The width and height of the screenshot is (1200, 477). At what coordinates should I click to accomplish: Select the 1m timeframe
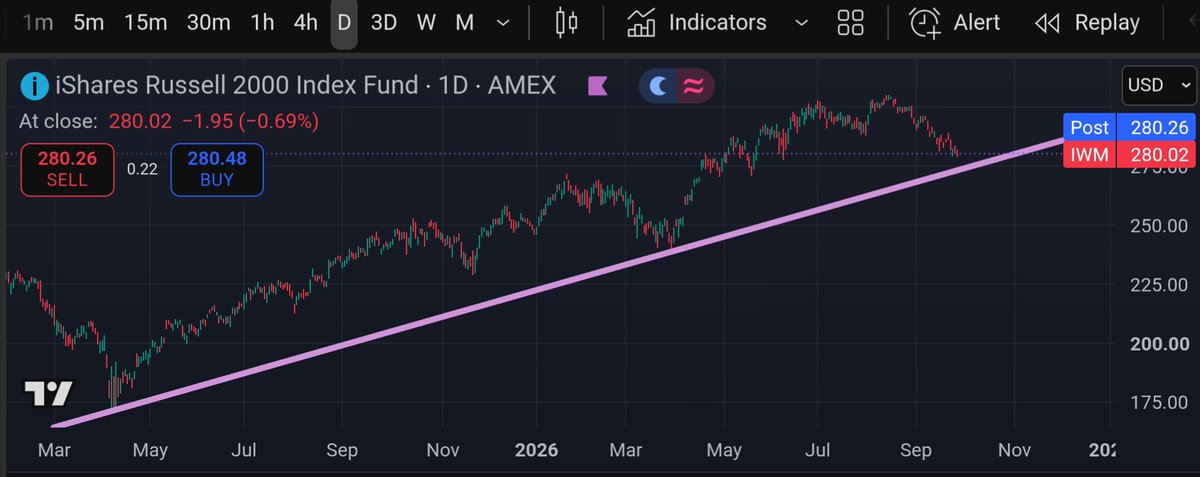(37, 22)
